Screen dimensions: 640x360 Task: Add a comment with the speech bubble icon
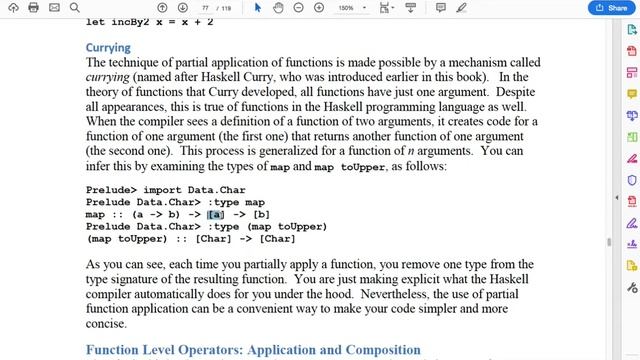coord(440,8)
